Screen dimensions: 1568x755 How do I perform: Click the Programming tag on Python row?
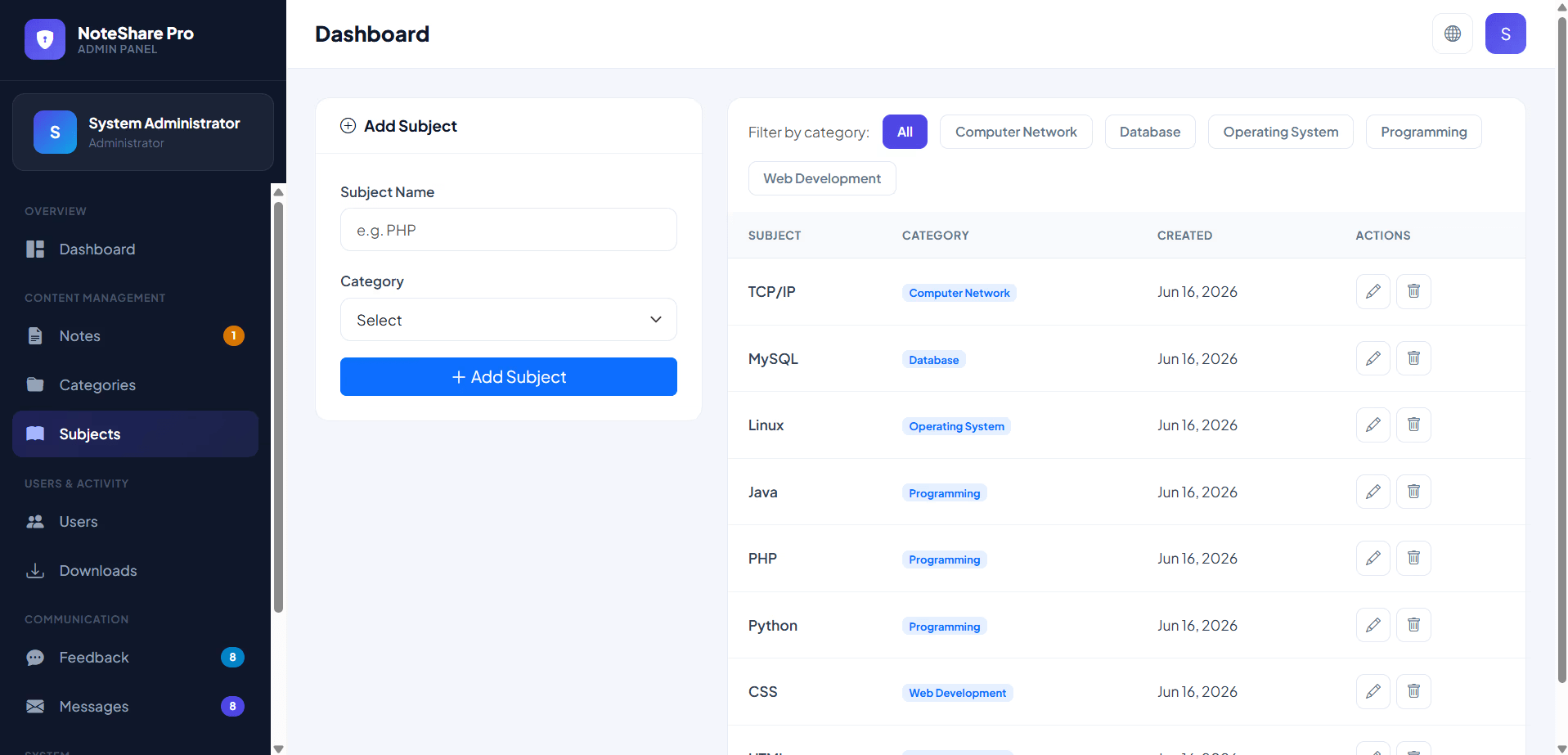click(945, 627)
